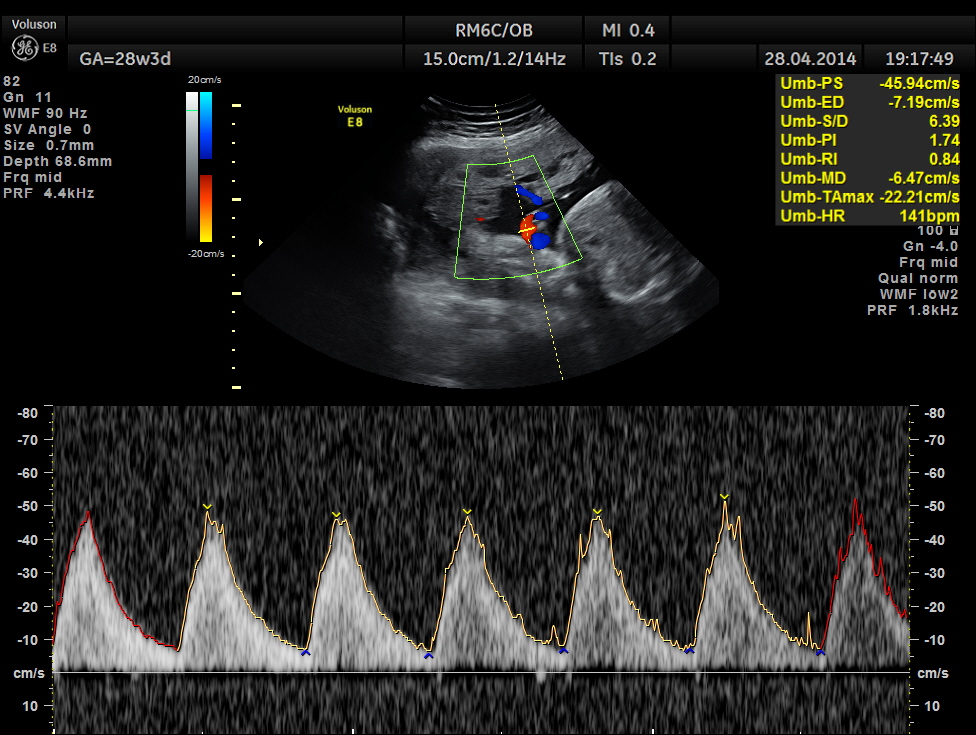Click the focal zone triangle beside depth ruler

coord(262,242)
